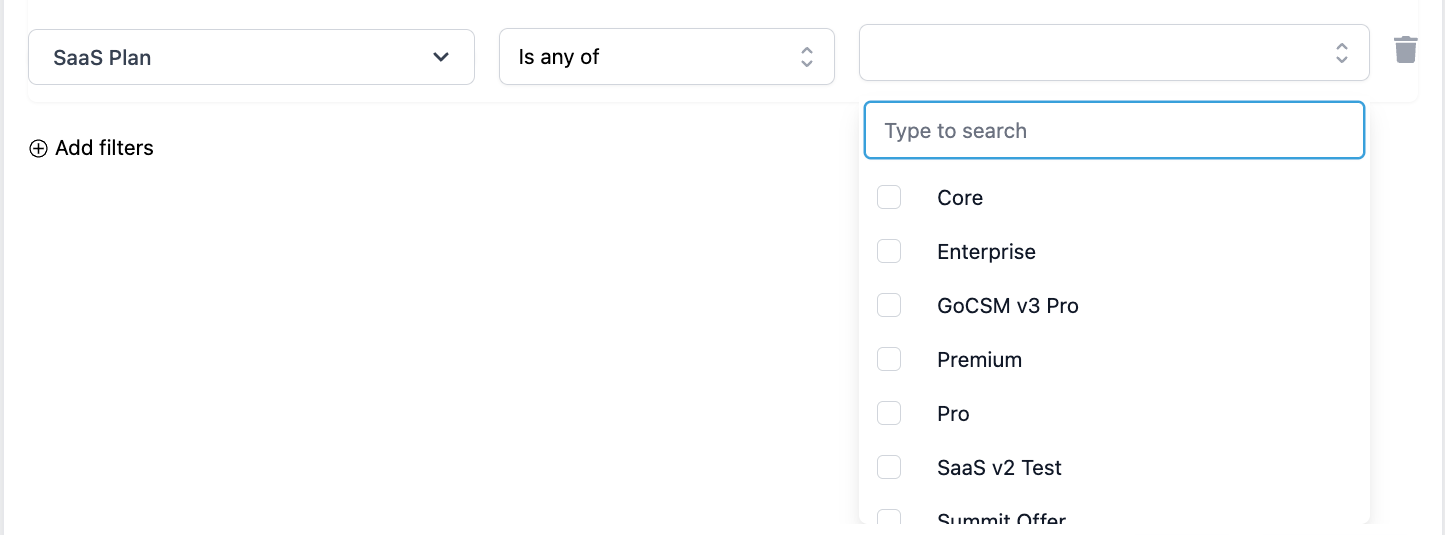This screenshot has width=1445, height=535.
Task: Collapse the empty value selector dropdown
Action: (1114, 53)
